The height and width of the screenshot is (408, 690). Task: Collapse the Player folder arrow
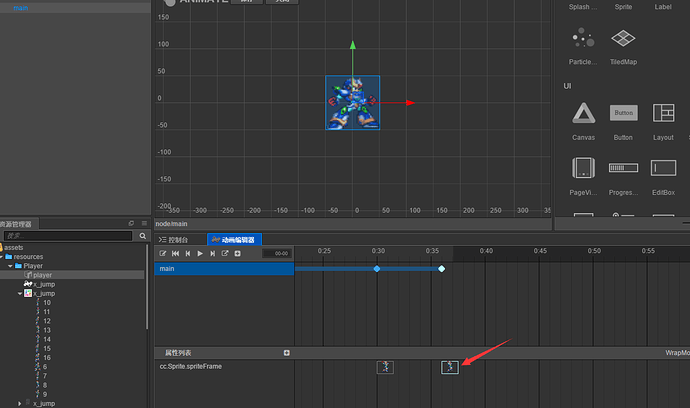[x=10, y=266]
